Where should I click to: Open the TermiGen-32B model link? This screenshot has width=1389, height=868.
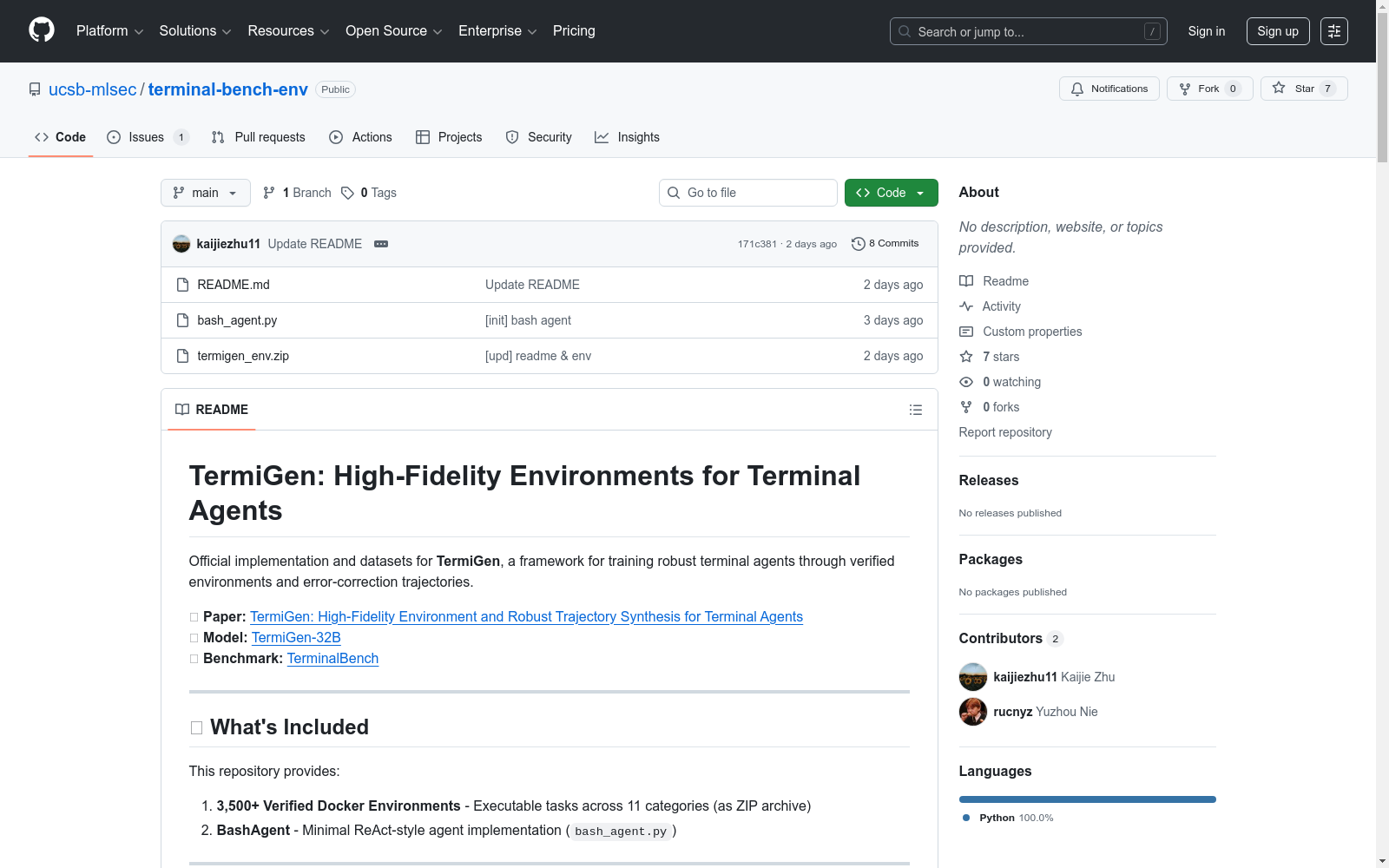tap(296, 637)
